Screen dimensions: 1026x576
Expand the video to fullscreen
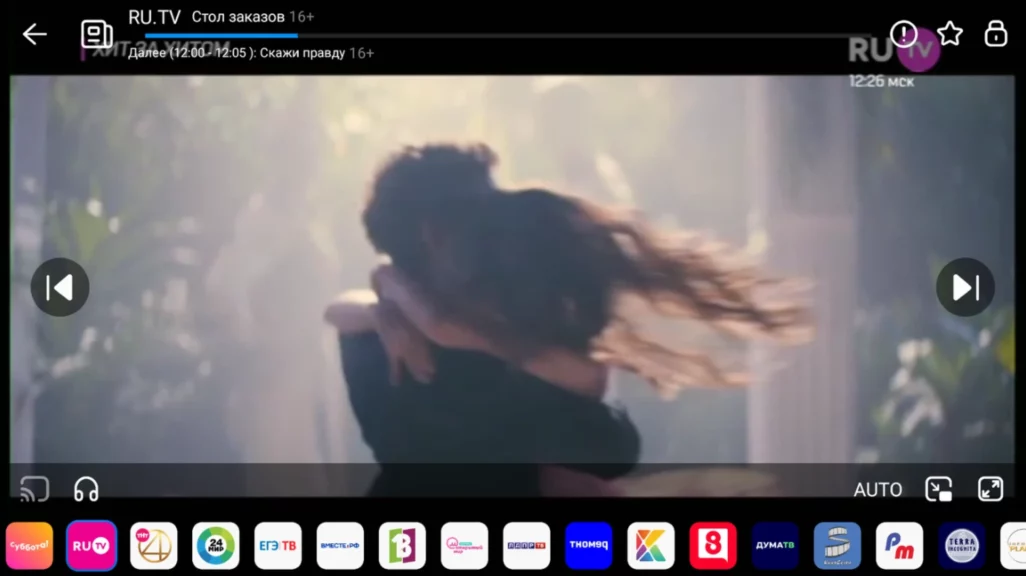pyautogui.click(x=990, y=489)
